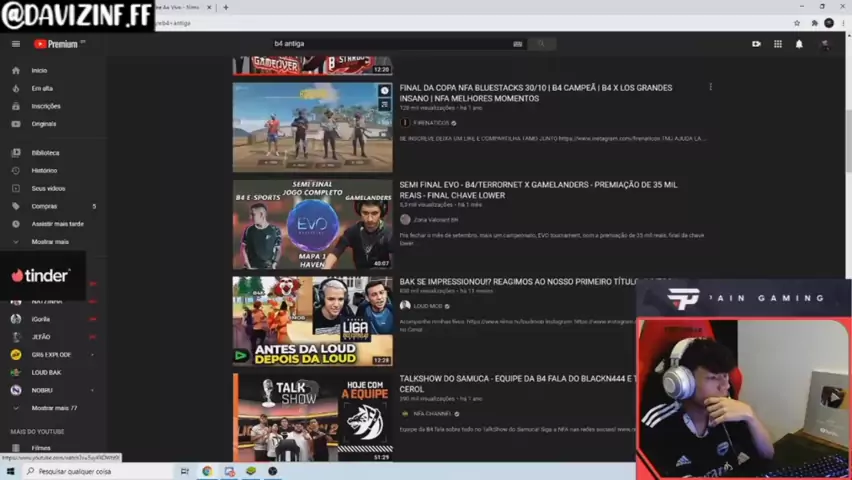The width and height of the screenshot is (852, 480).
Task: Open the on-screen keyboard in search box
Action: [x=517, y=44]
